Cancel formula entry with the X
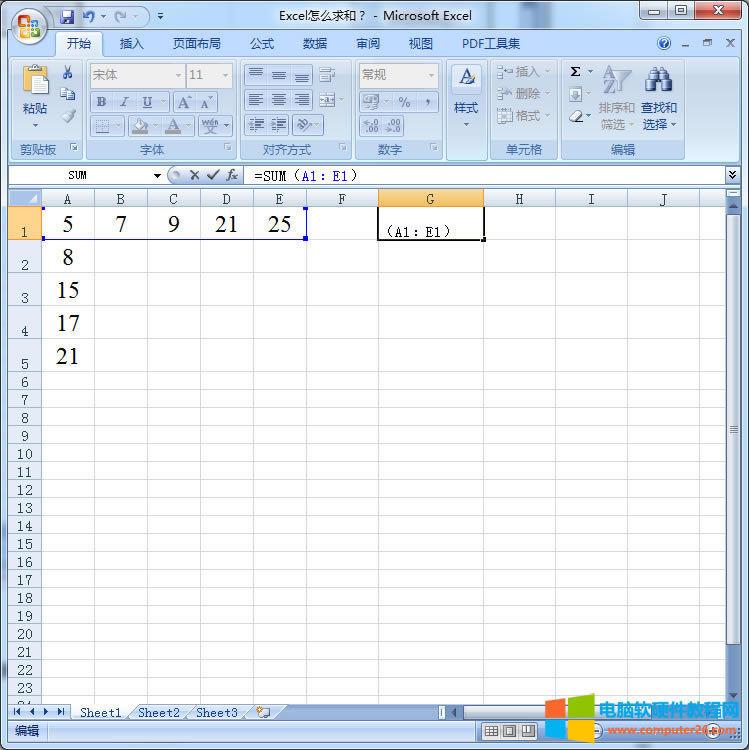 [x=194, y=176]
